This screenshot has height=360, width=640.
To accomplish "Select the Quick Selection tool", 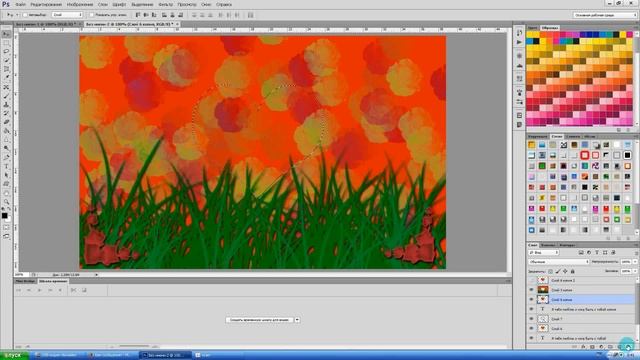I will pos(6,60).
